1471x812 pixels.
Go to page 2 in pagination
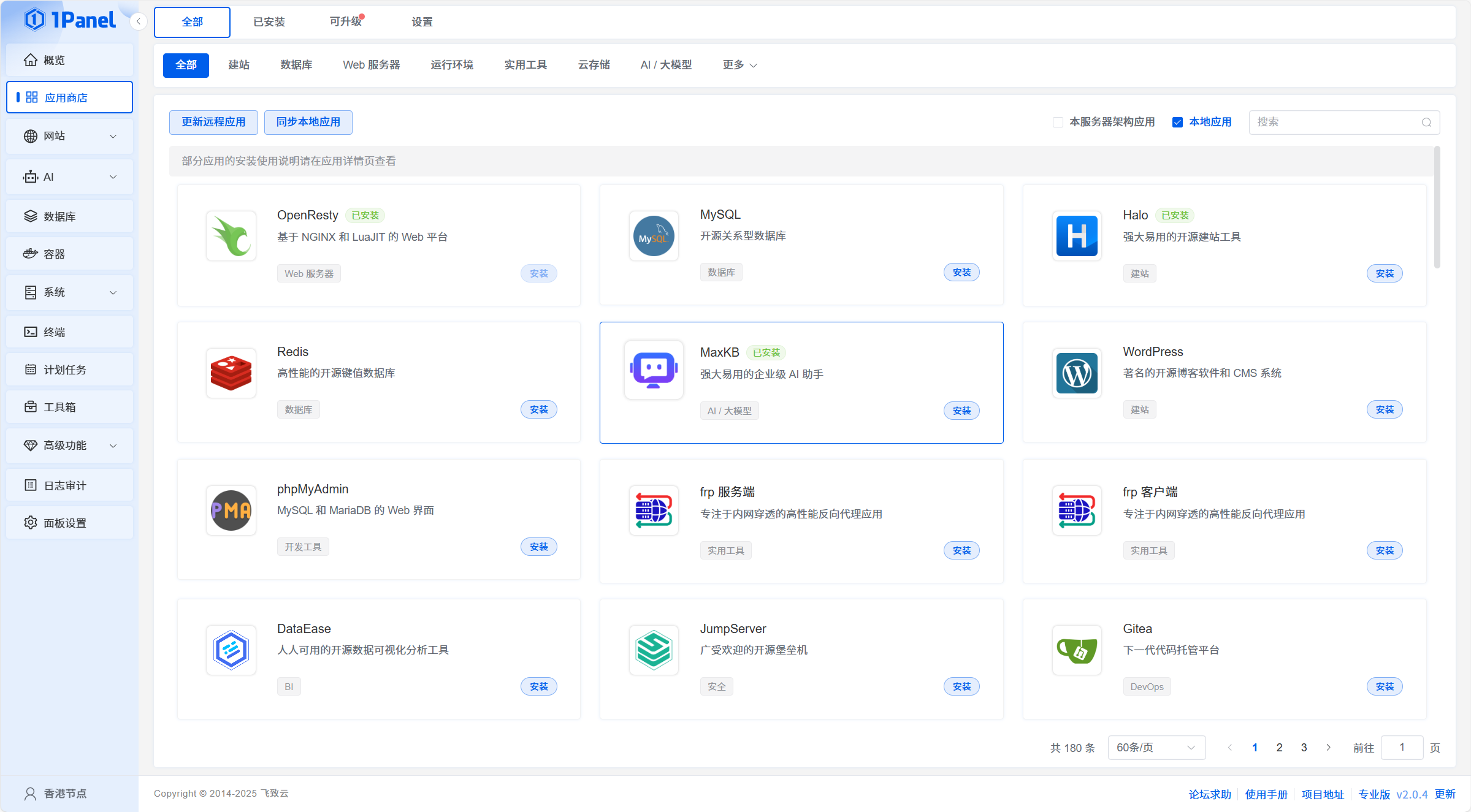[x=1279, y=748]
